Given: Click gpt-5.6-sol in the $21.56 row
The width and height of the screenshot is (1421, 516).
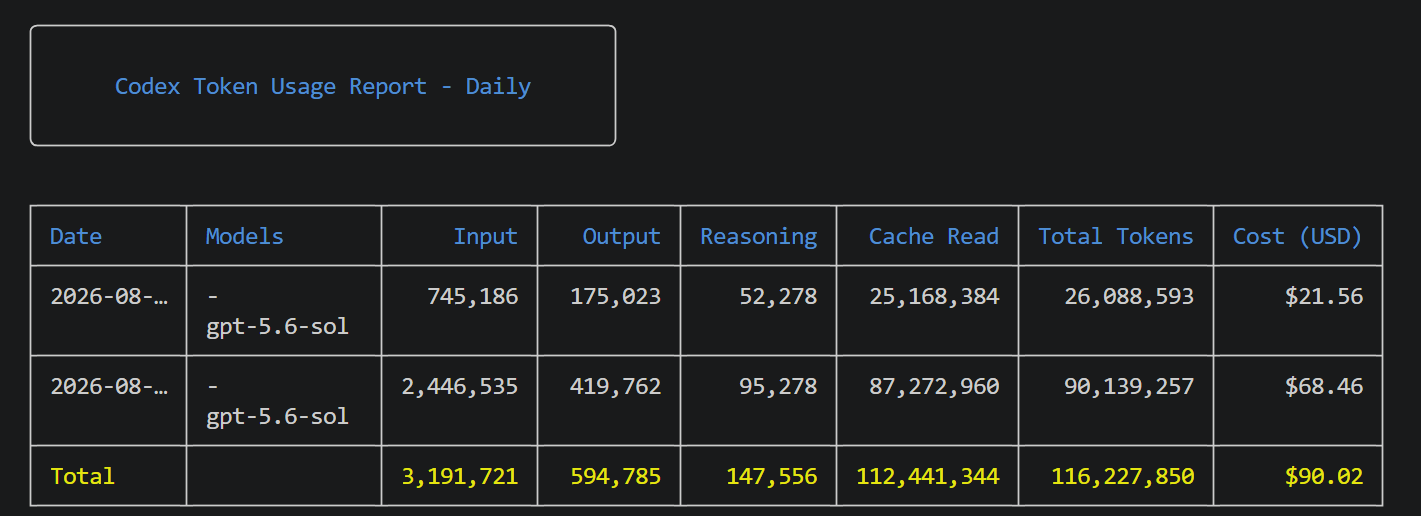Looking at the screenshot, I should [x=277, y=326].
